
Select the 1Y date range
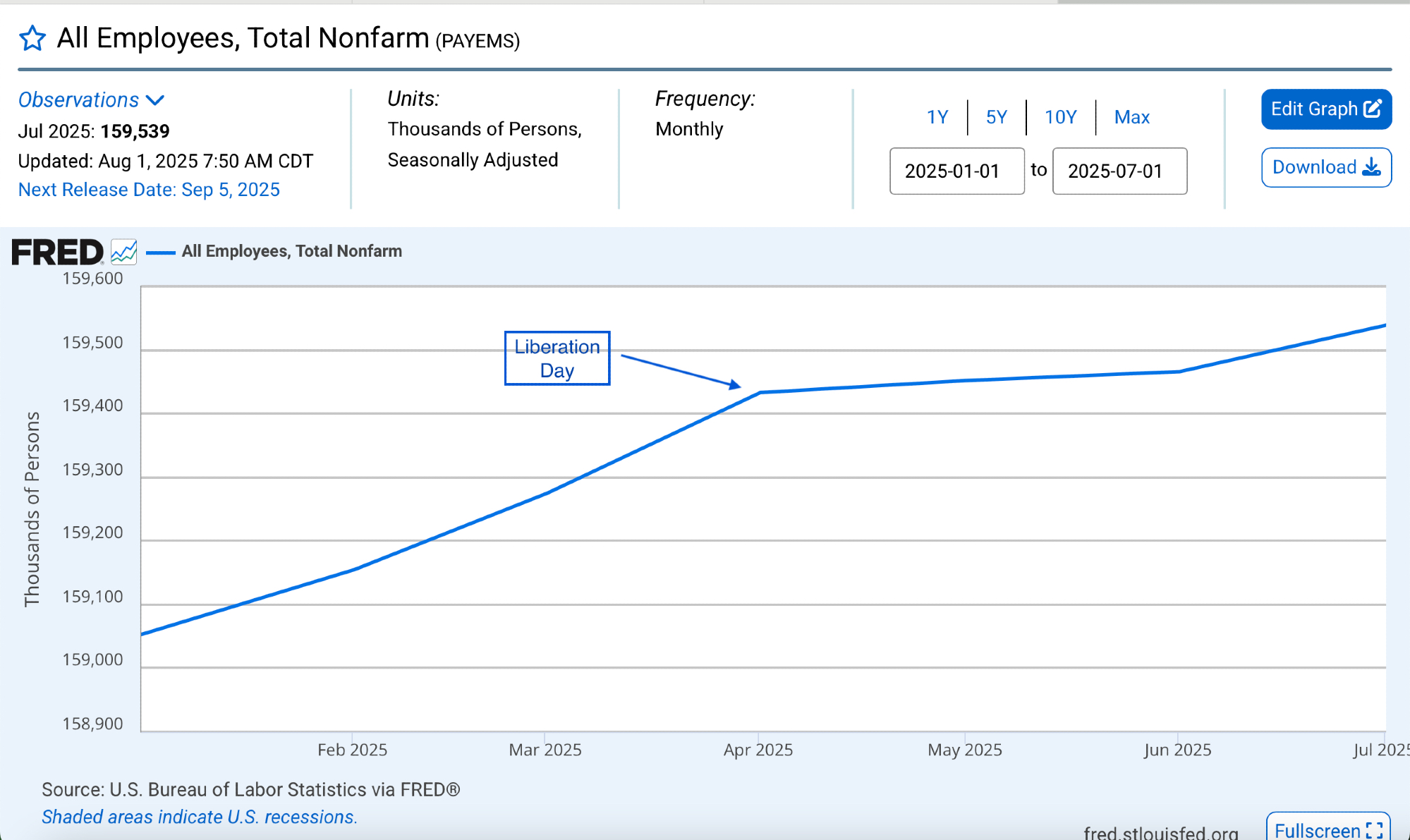(x=937, y=117)
